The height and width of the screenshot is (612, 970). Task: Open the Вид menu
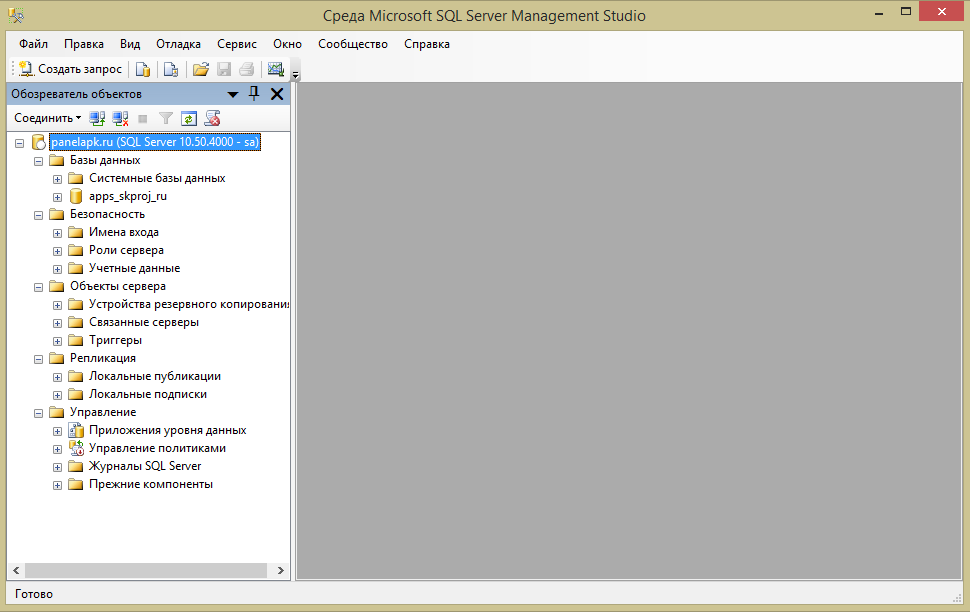[130, 44]
